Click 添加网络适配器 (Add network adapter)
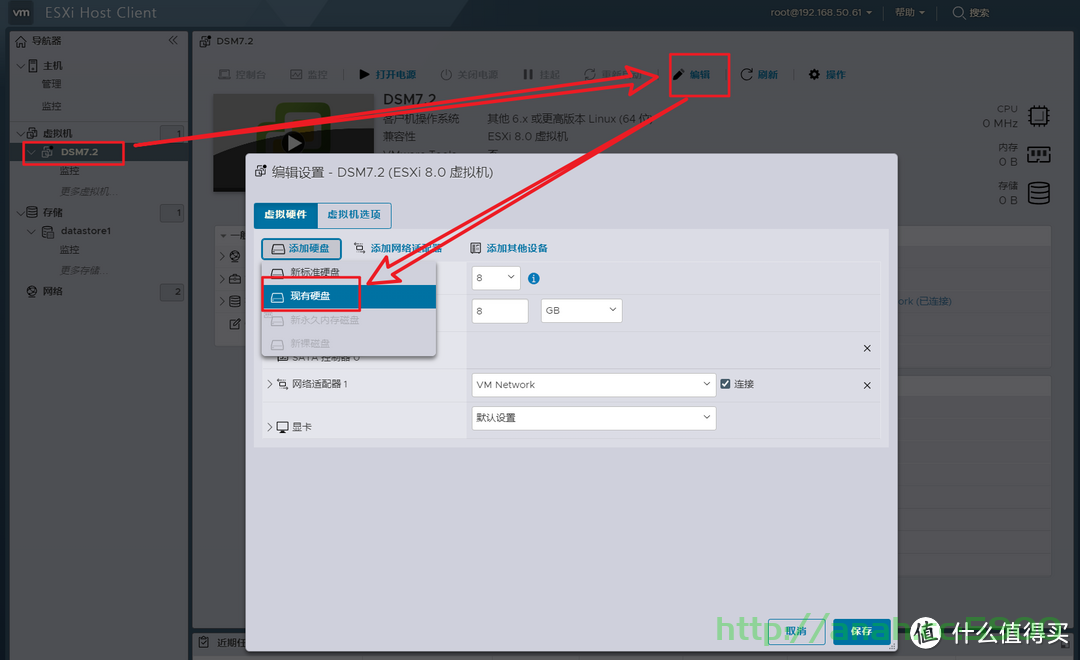 (397, 248)
